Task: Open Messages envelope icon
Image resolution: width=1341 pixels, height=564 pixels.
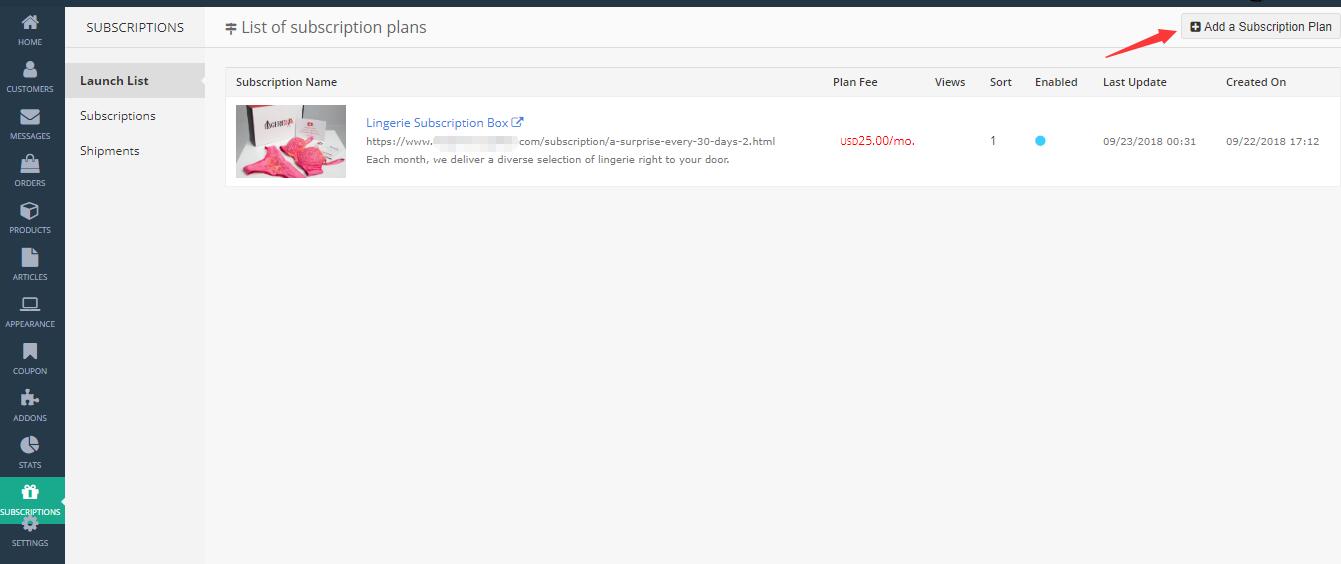Action: coord(30,117)
